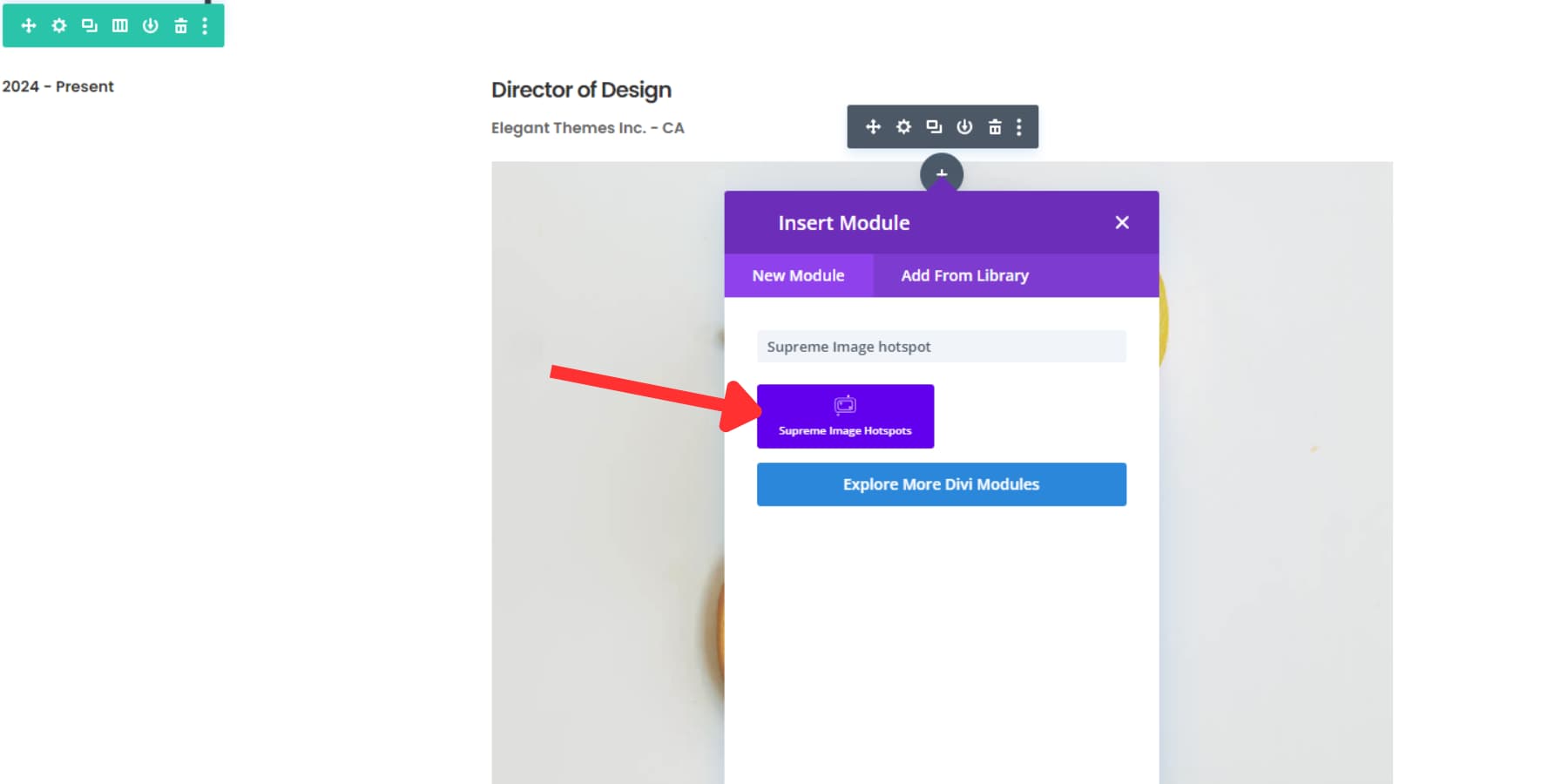This screenshot has width=1568, height=784.
Task: Select the Supreme Image Hotspots module
Action: pos(845,416)
